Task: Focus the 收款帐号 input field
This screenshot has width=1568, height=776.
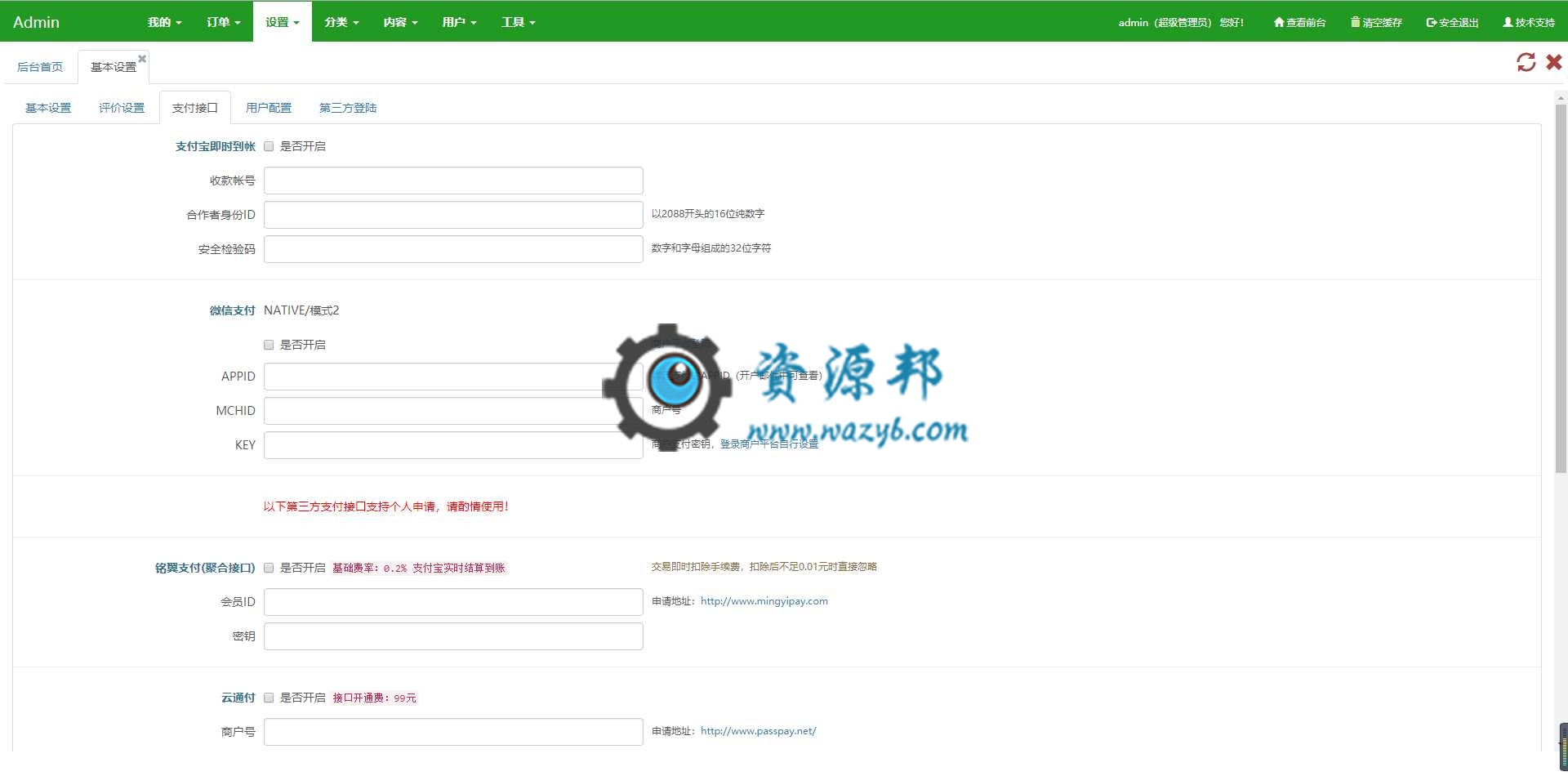Action: 453,181
